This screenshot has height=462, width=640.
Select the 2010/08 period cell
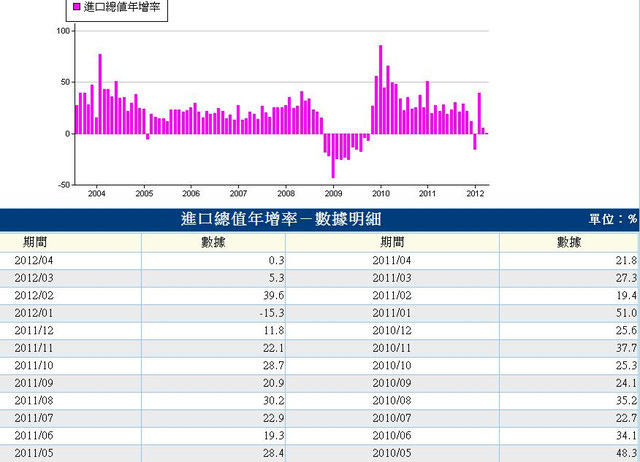click(392, 401)
